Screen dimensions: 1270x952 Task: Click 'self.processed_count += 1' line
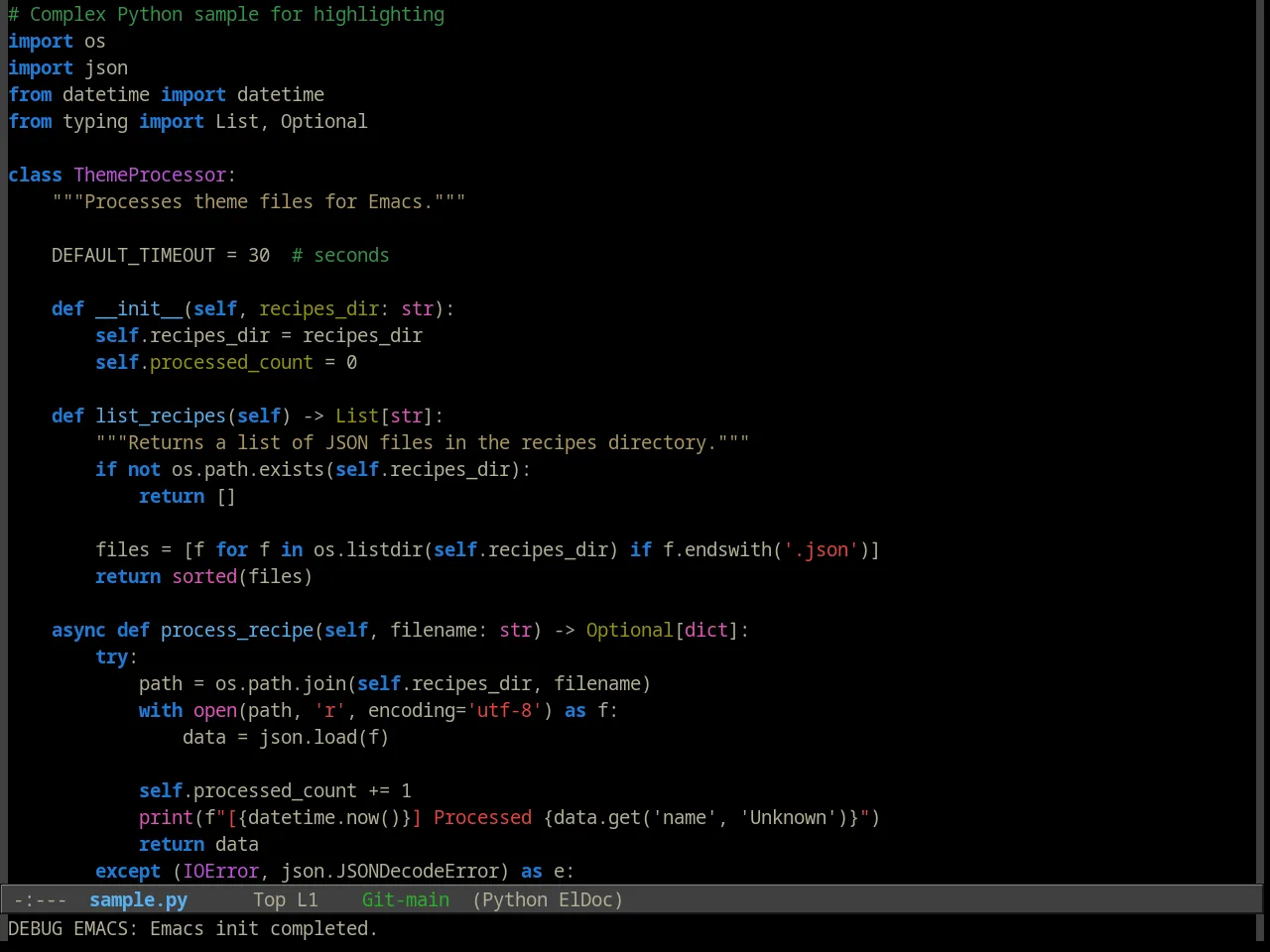[x=275, y=791]
